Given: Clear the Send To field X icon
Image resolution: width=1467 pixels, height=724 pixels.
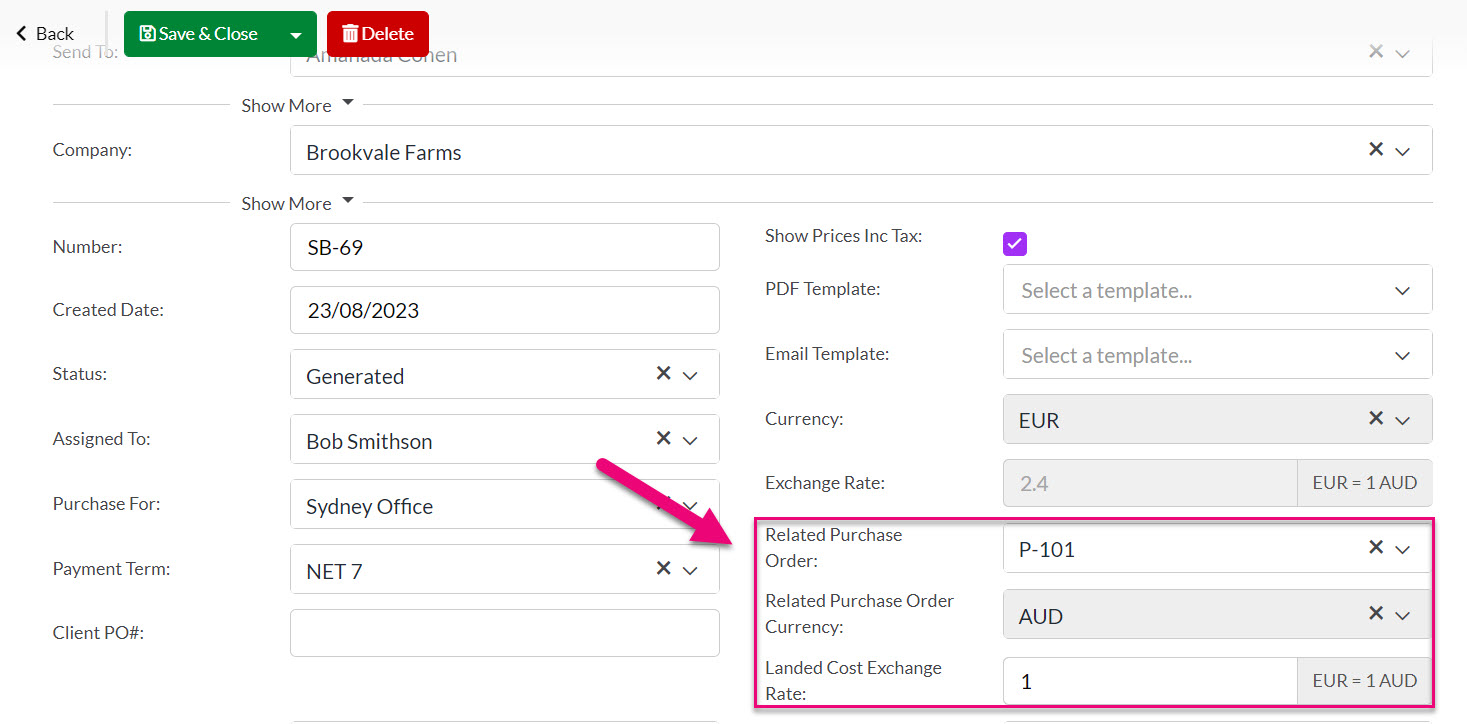Looking at the screenshot, I should click(1376, 50).
